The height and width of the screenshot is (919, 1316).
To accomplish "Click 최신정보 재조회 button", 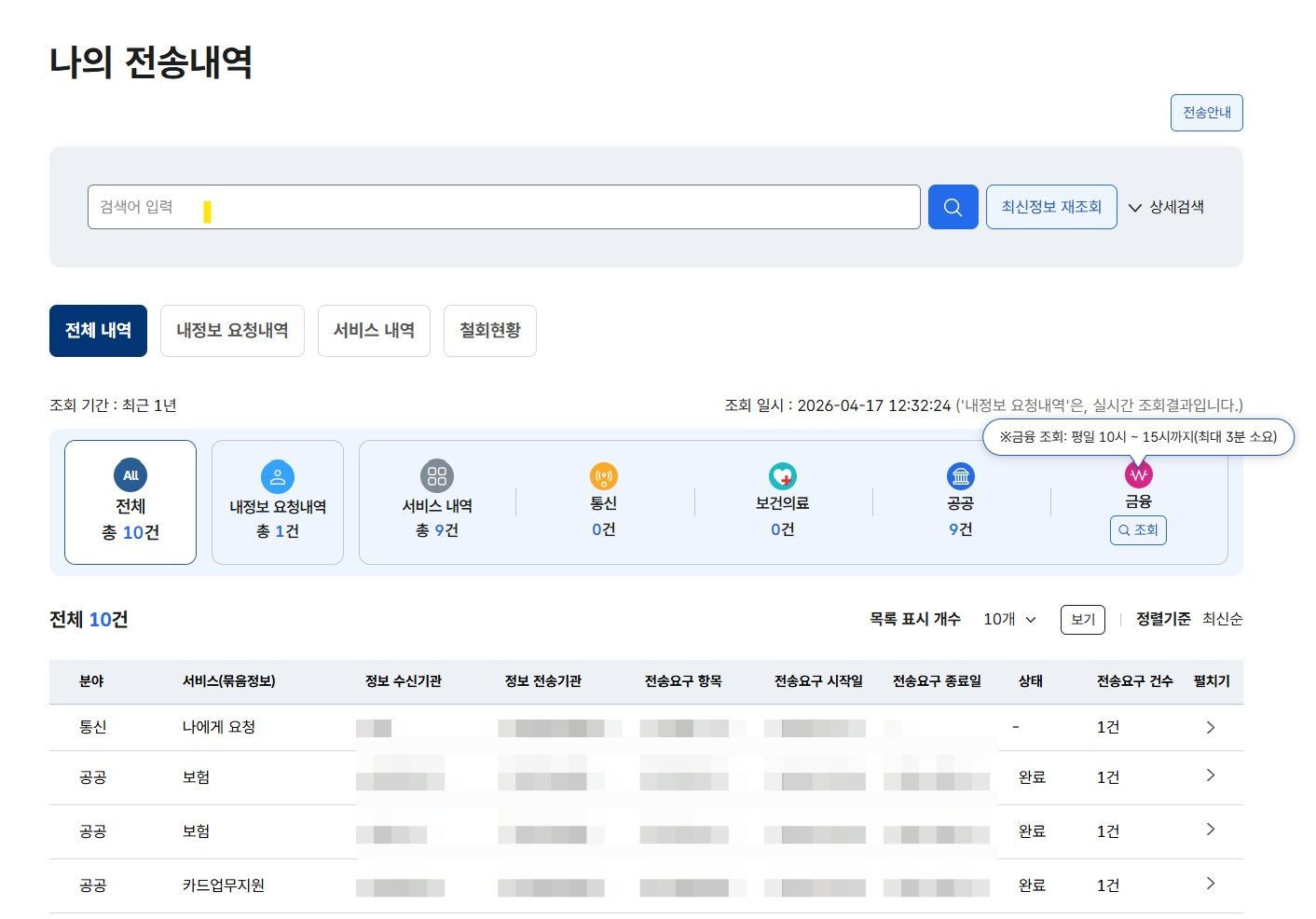I will point(1051,207).
